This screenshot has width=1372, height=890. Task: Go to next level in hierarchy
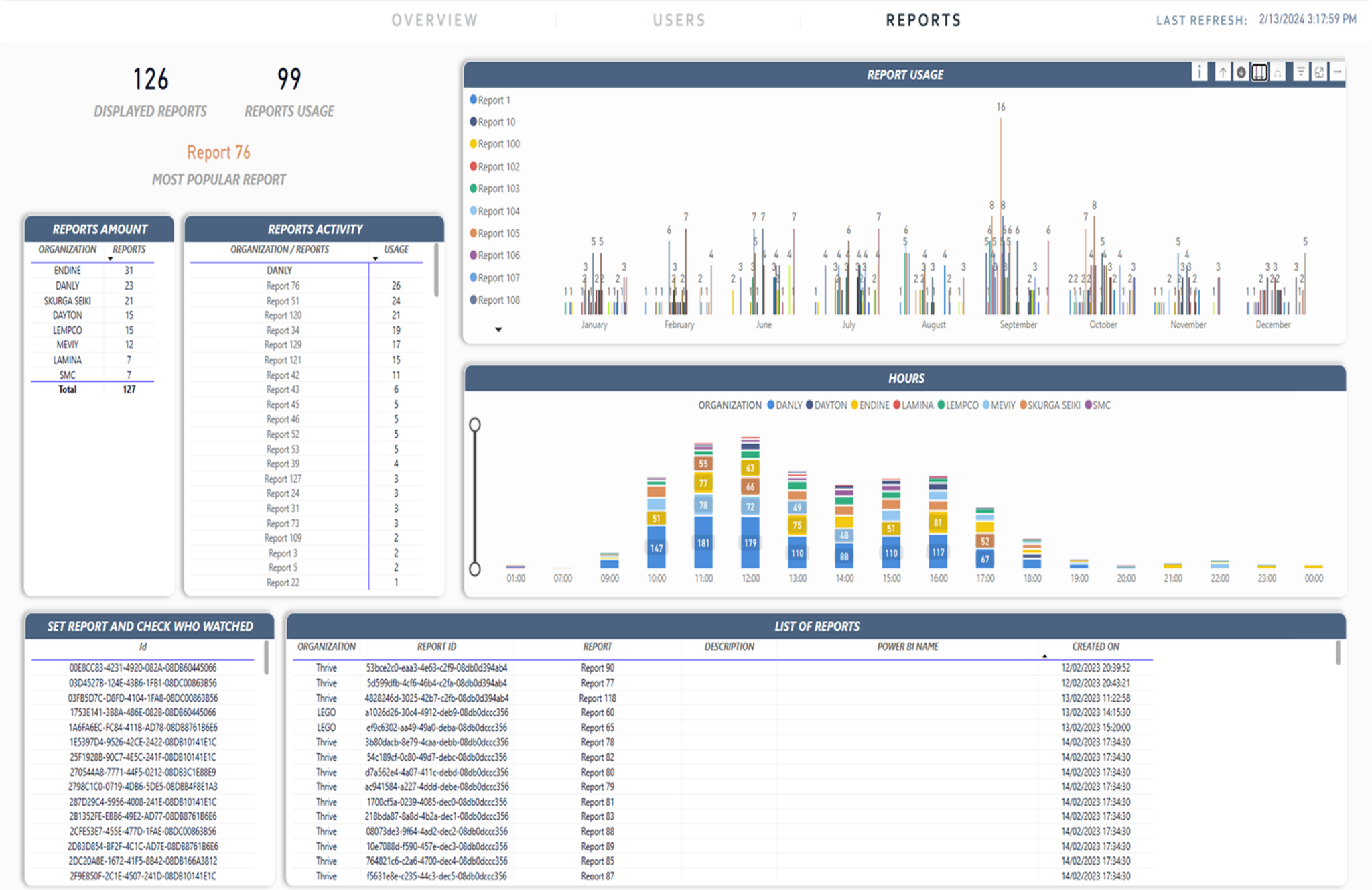point(1259,72)
